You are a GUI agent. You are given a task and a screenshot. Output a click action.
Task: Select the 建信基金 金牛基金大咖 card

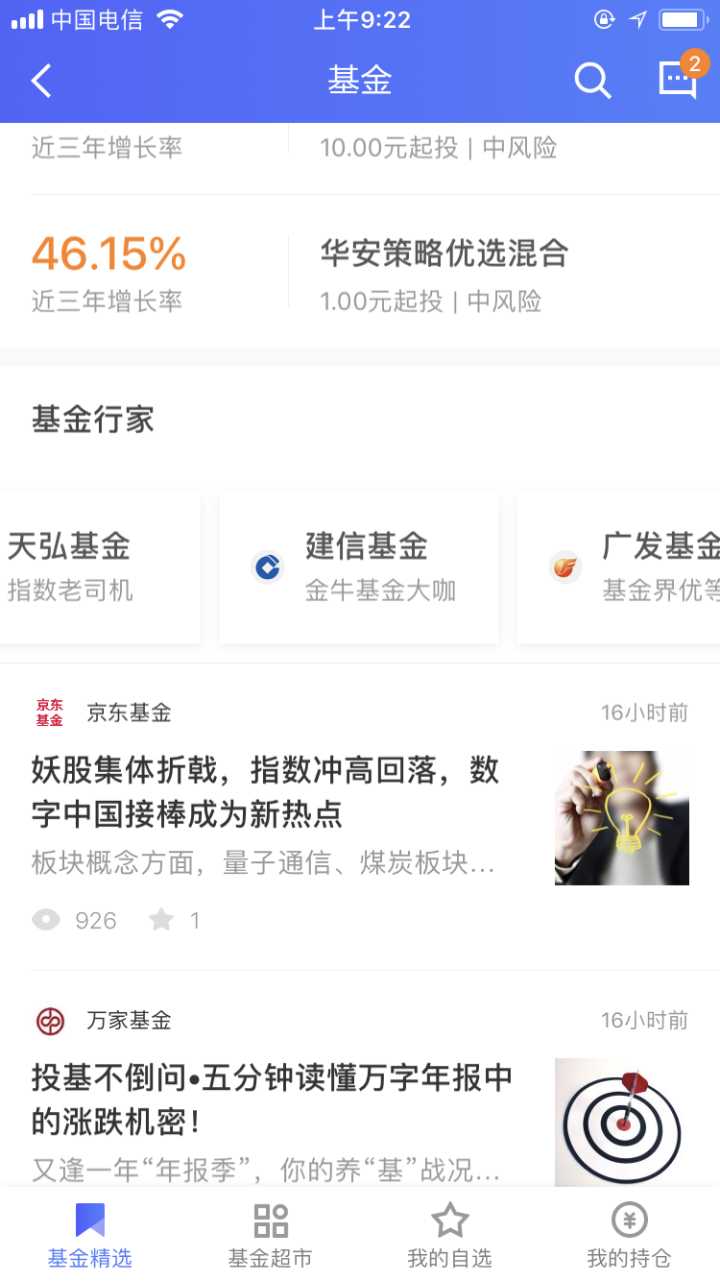pyautogui.click(x=359, y=568)
